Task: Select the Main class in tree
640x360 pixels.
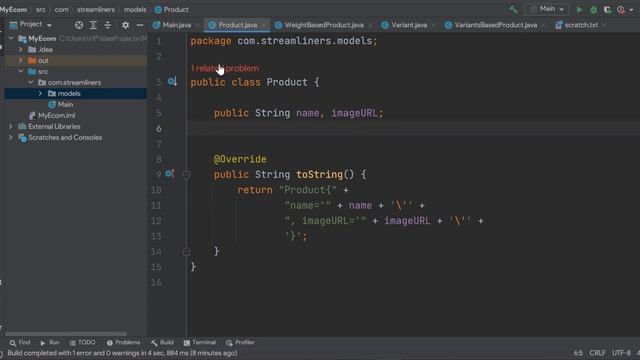Action: pos(60,104)
